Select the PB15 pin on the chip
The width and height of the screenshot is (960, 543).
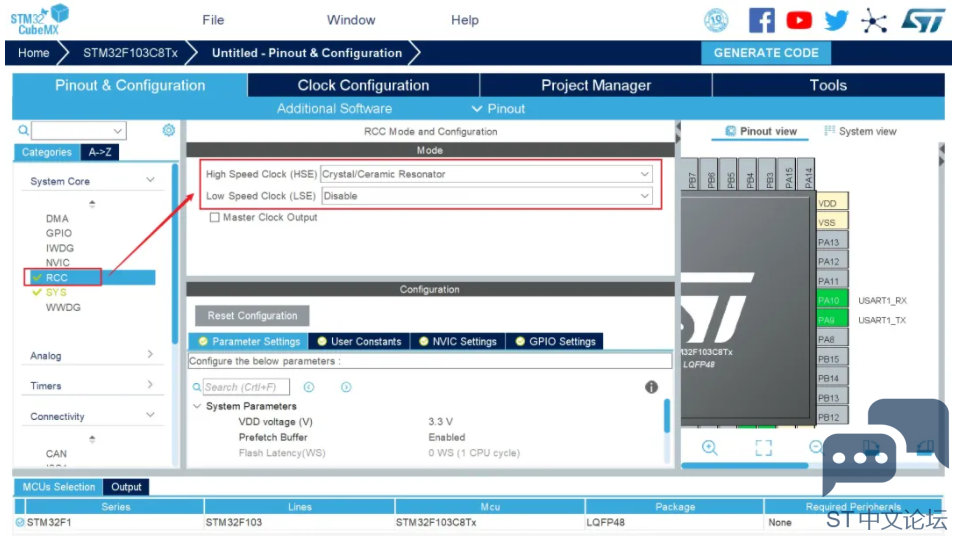coord(831,359)
